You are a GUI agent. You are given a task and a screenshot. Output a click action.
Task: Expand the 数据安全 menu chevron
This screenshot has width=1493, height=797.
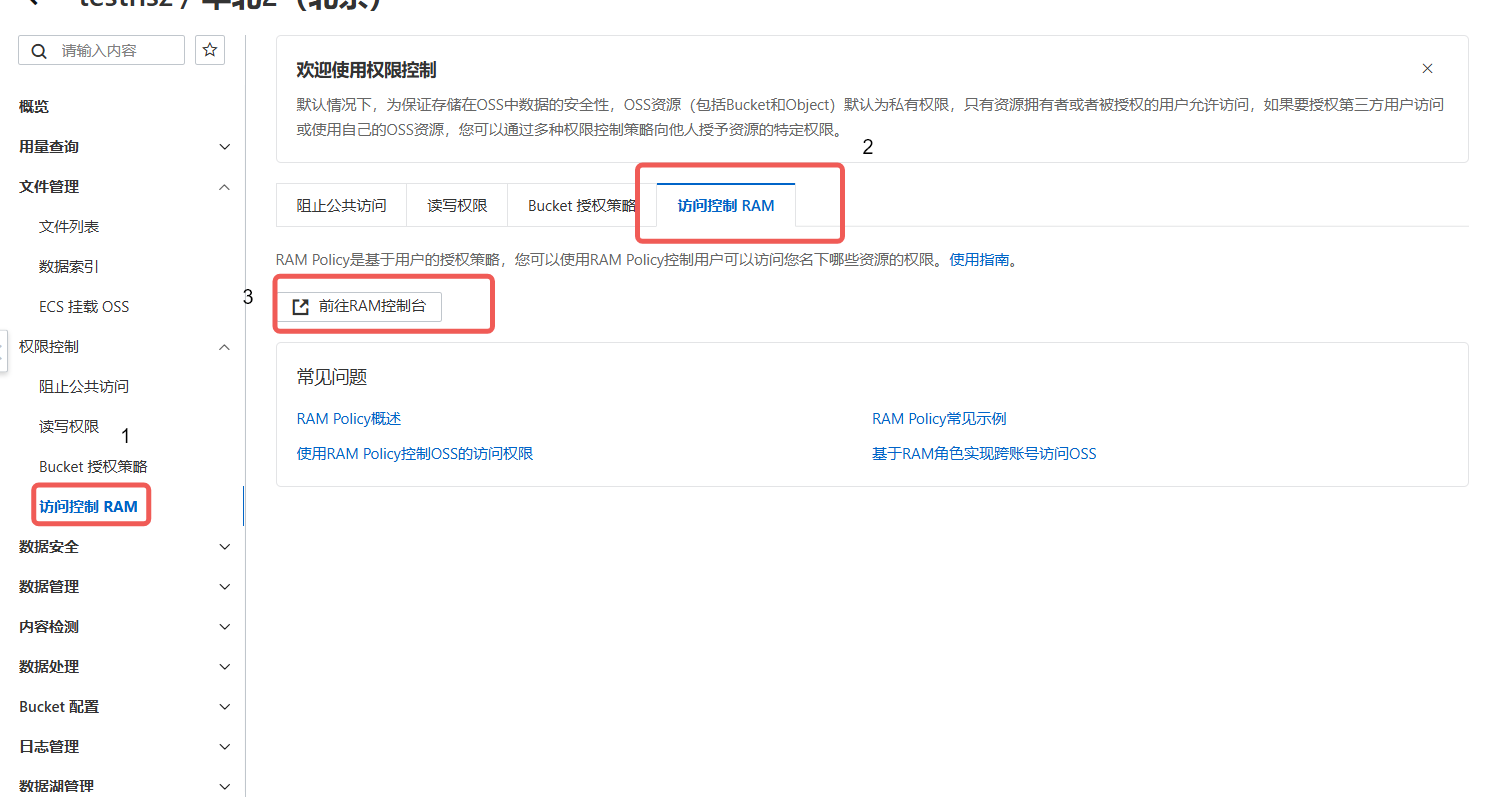pyautogui.click(x=225, y=547)
